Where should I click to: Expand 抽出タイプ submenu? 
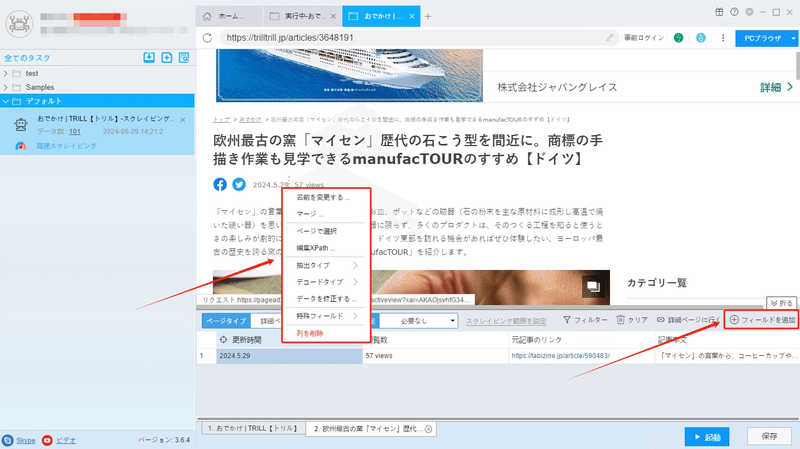[x=327, y=265]
